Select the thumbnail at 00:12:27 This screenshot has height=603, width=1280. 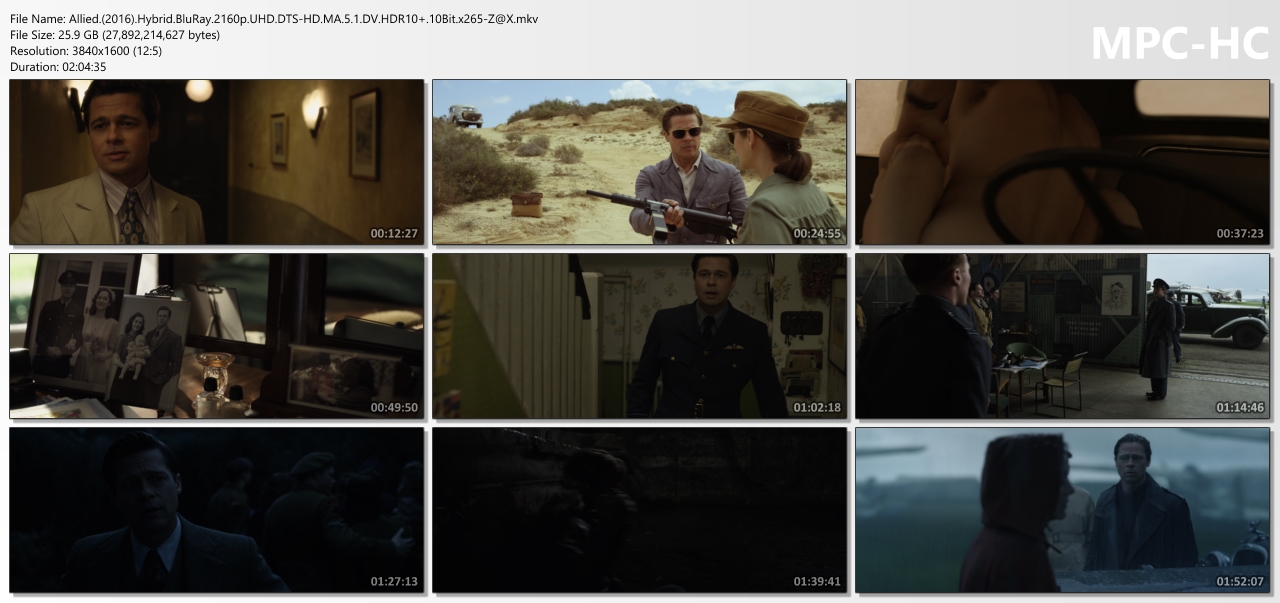(217, 162)
